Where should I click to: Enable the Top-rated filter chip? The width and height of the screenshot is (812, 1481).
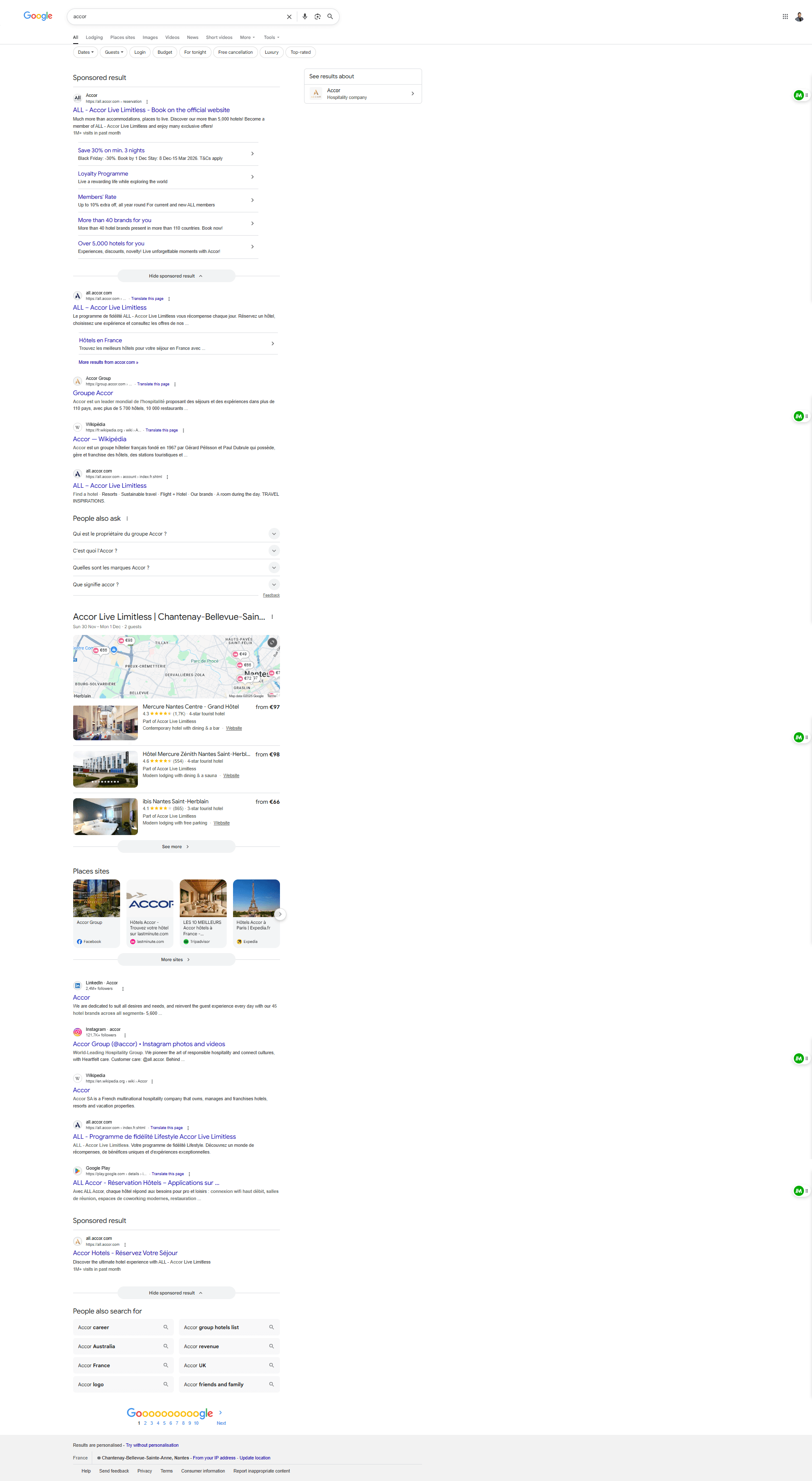tap(300, 52)
